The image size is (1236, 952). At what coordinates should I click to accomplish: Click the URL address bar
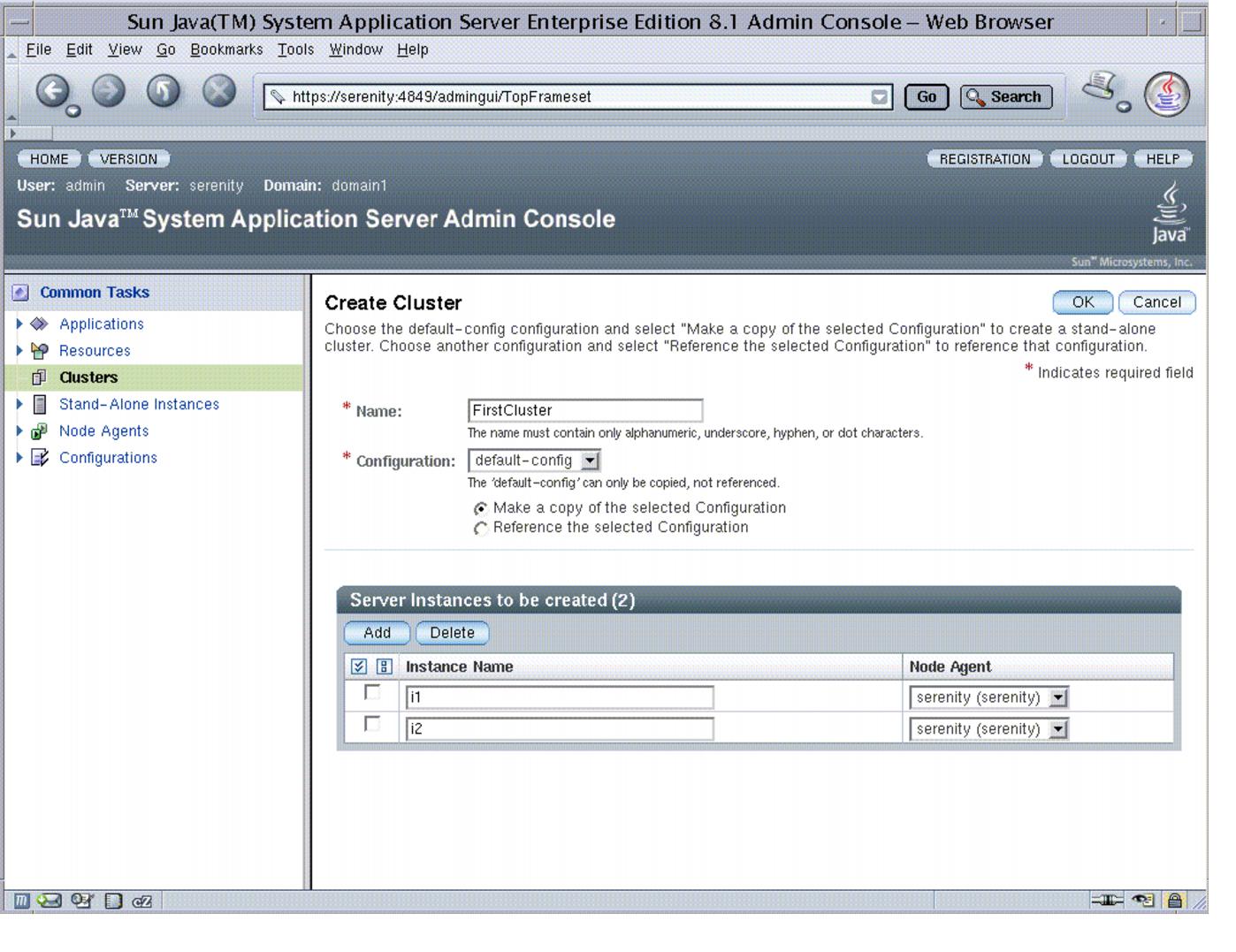coord(578,97)
